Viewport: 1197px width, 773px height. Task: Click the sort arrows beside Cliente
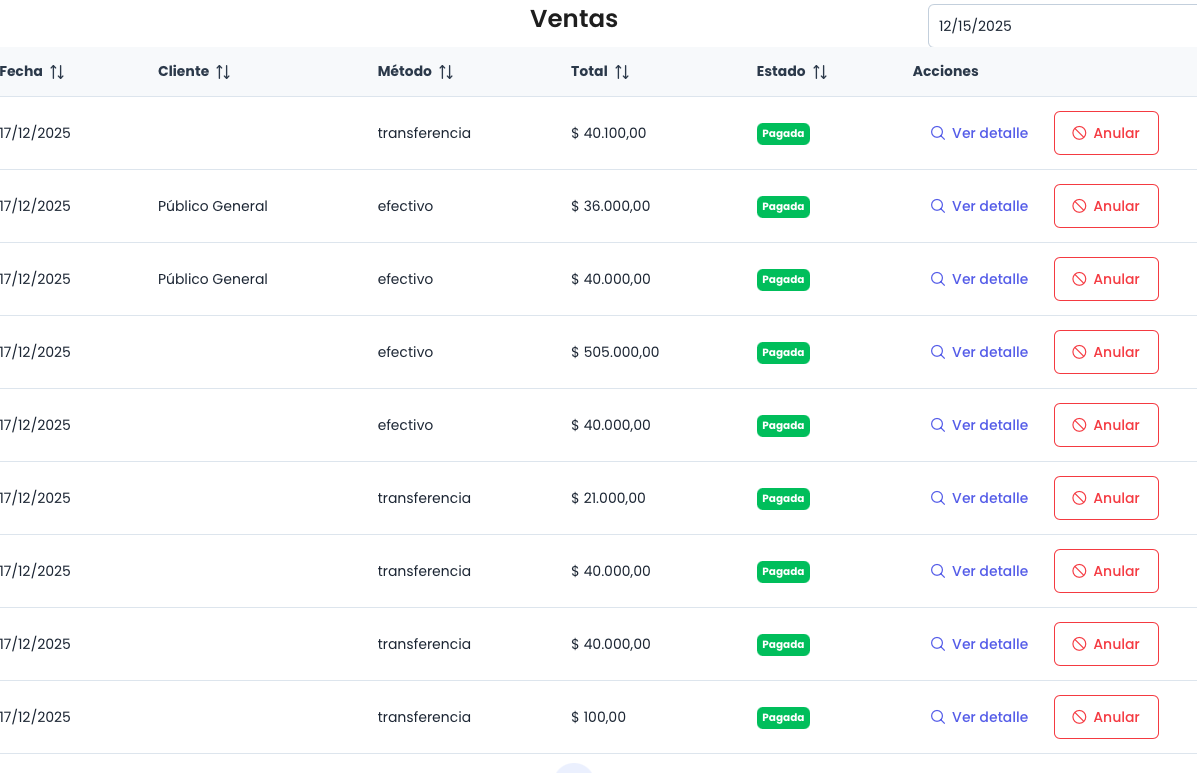click(x=223, y=72)
